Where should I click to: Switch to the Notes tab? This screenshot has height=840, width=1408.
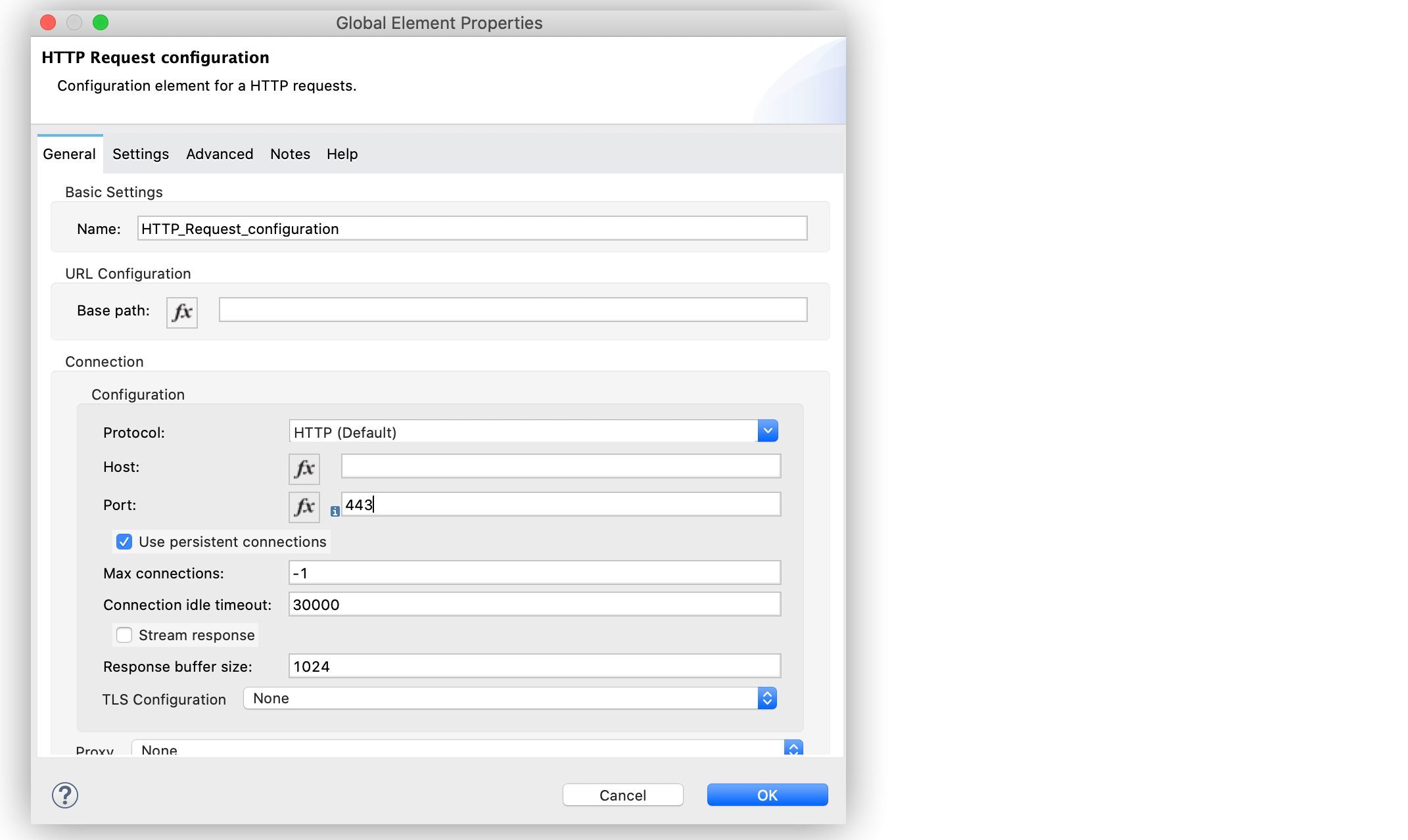[290, 154]
